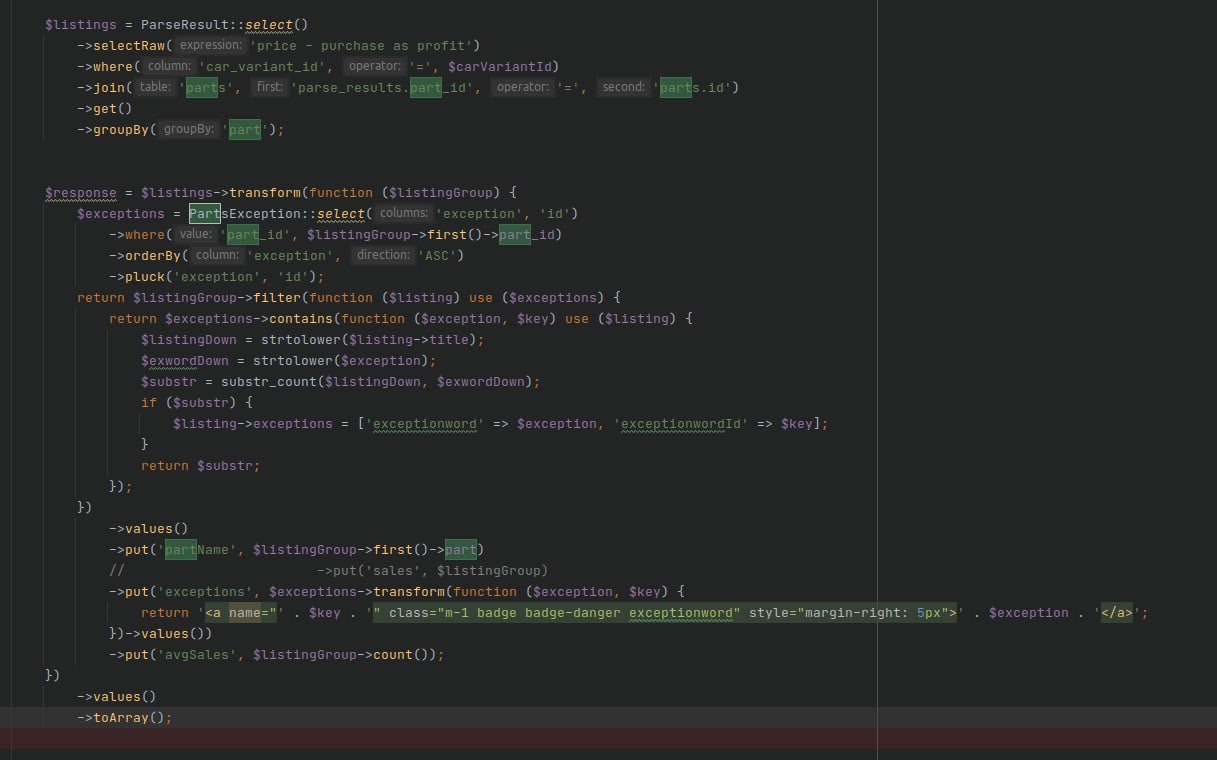Click the selectRaw method call

point(129,45)
